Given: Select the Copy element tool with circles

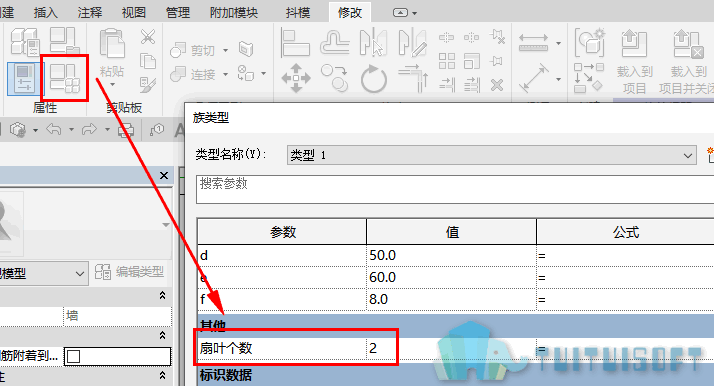Looking at the screenshot, I should click(335, 78).
